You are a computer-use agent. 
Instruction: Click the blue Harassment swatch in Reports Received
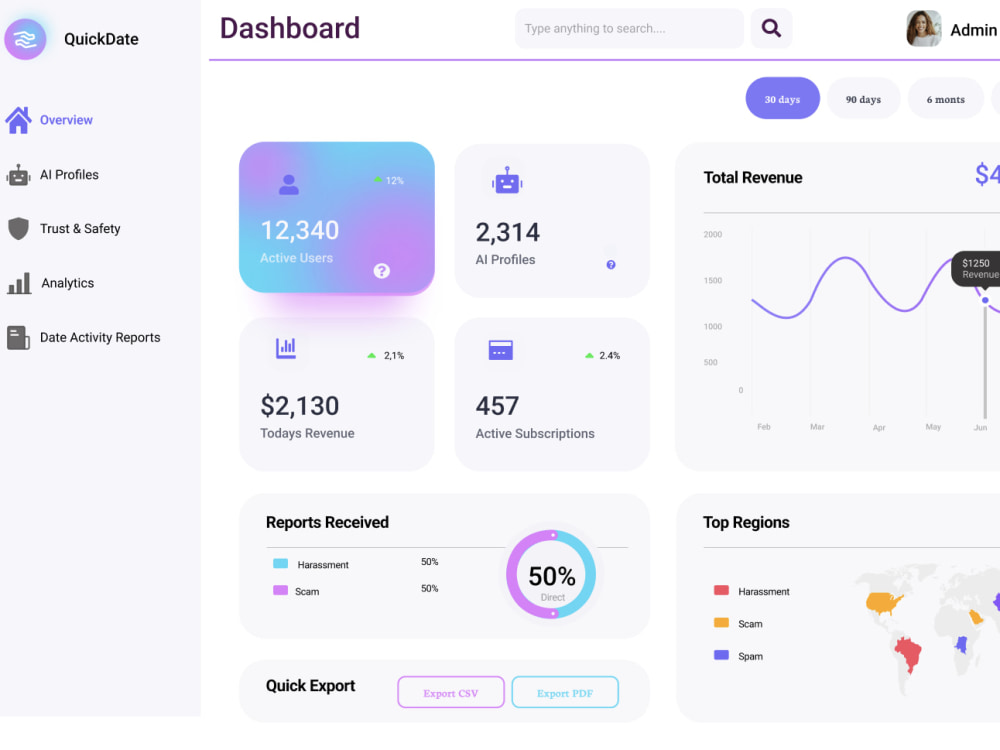click(281, 564)
